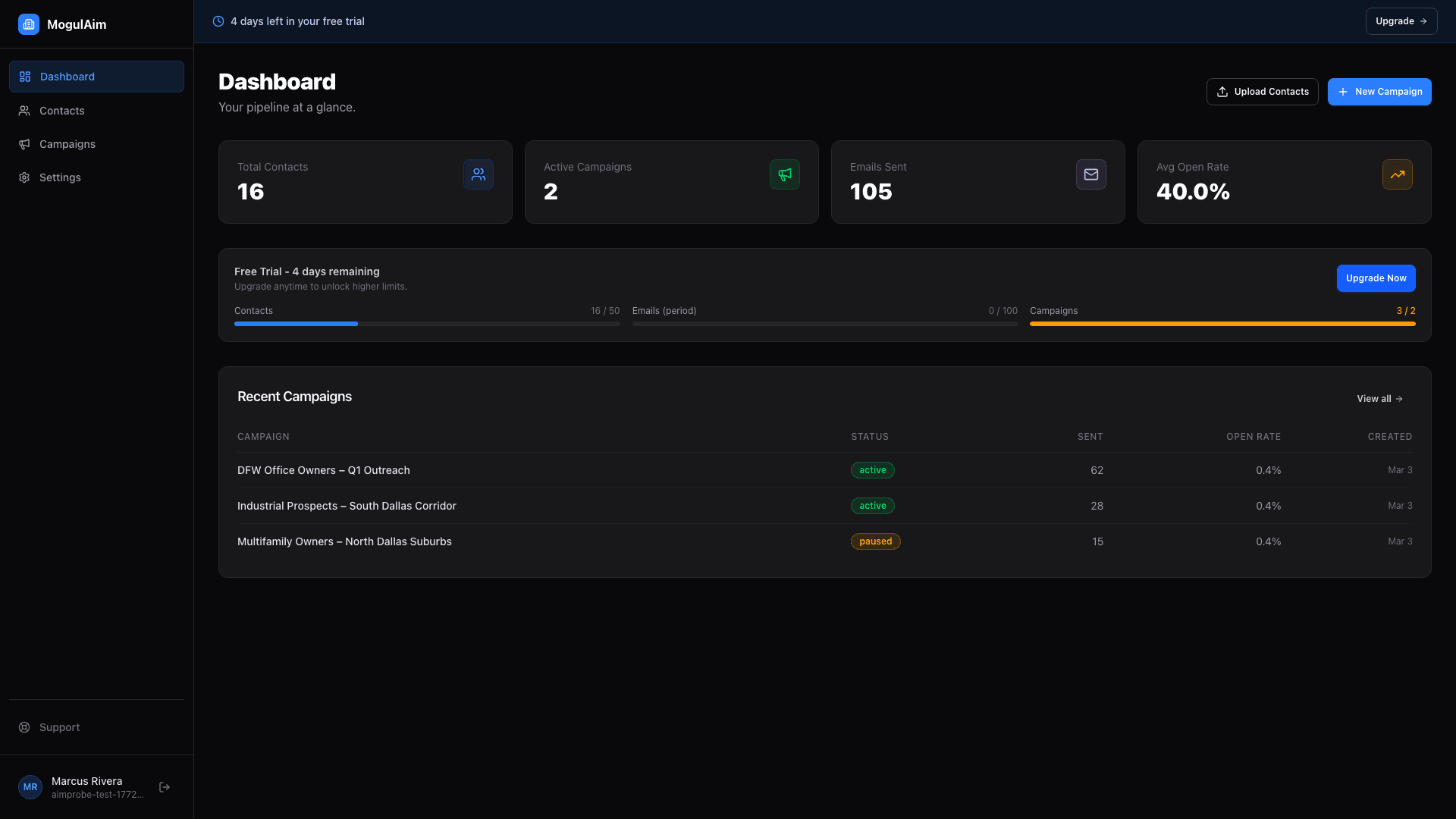Open the Settings gear icon
This screenshot has width=1456, height=819.
(24, 177)
